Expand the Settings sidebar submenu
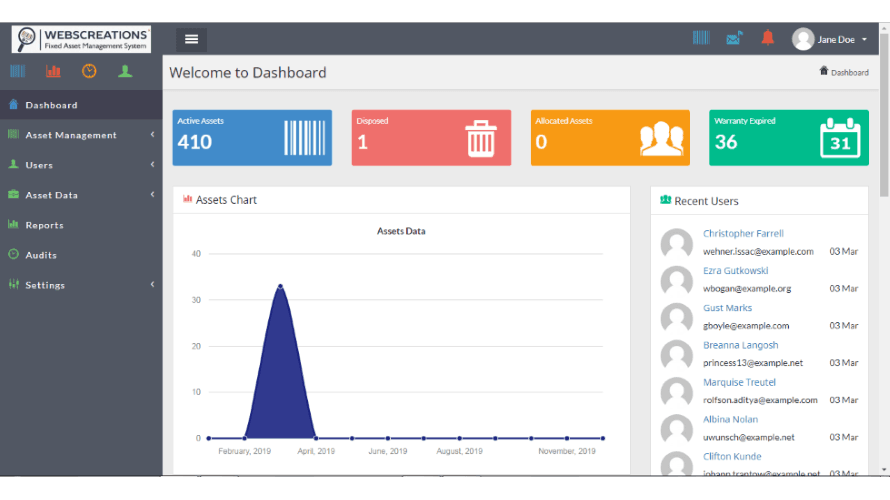The width and height of the screenshot is (890, 500). click(x=80, y=285)
